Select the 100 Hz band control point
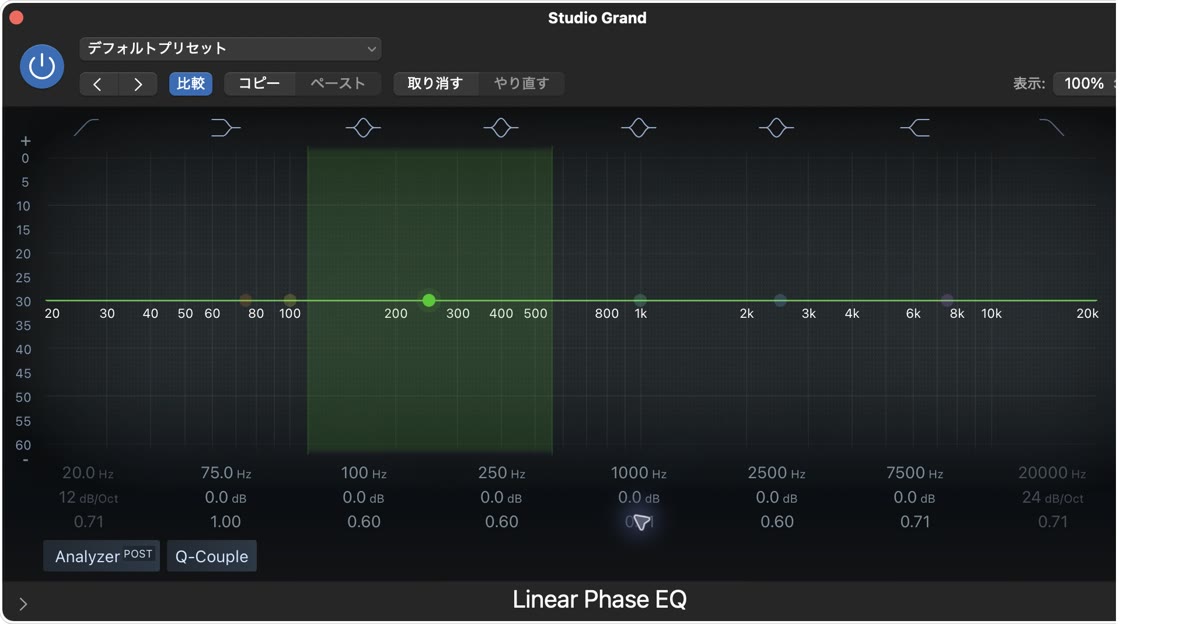Viewport: 1200px width, 624px height. click(290, 300)
